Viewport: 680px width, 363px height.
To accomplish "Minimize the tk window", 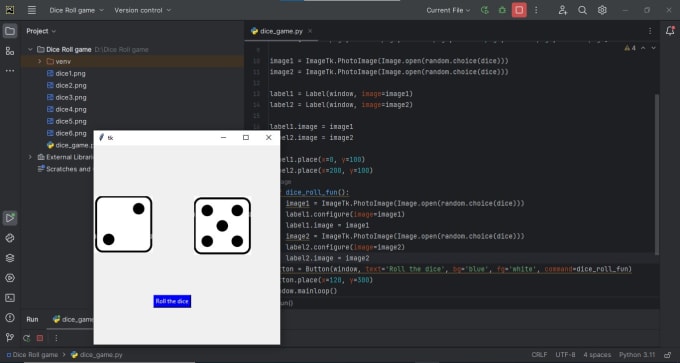I will click(x=223, y=137).
